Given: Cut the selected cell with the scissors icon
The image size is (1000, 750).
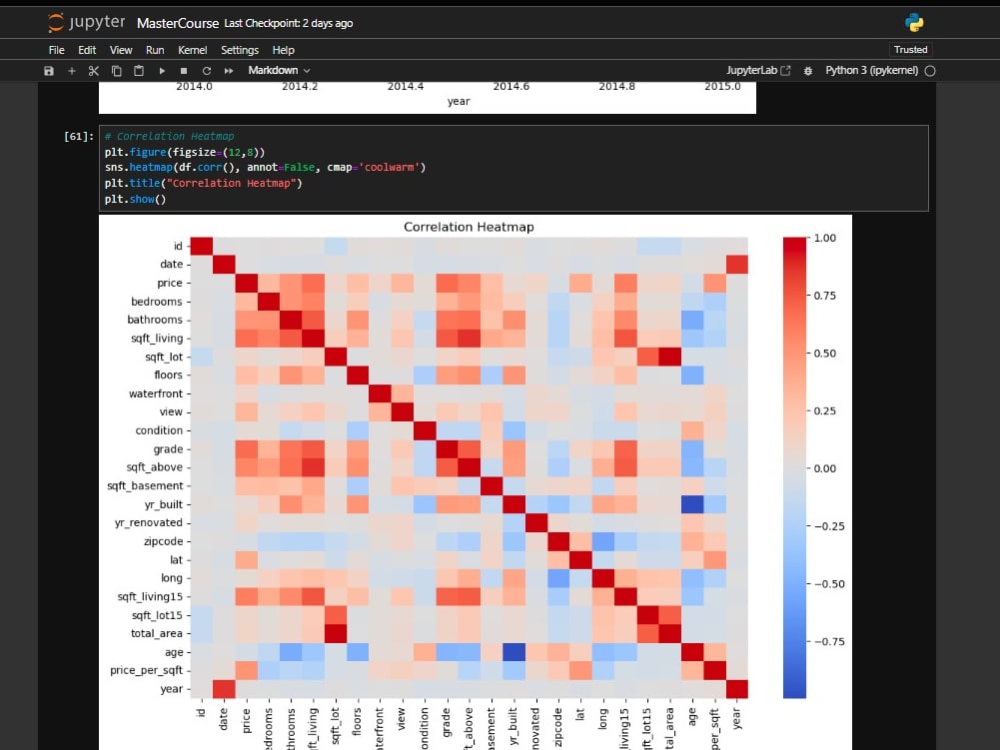Looking at the screenshot, I should [x=94, y=71].
